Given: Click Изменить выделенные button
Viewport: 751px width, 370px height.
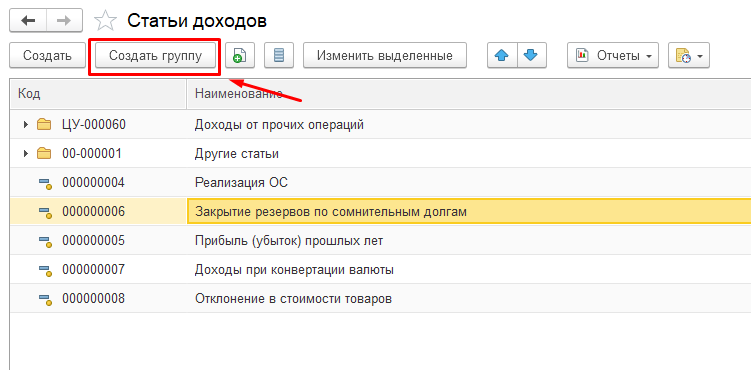Looking at the screenshot, I should tap(385, 56).
